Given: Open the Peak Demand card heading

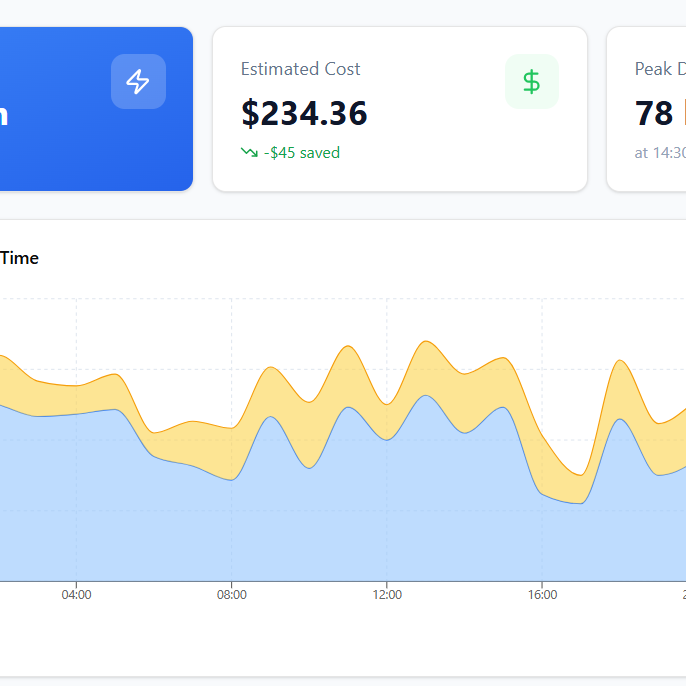Looking at the screenshot, I should point(659,69).
